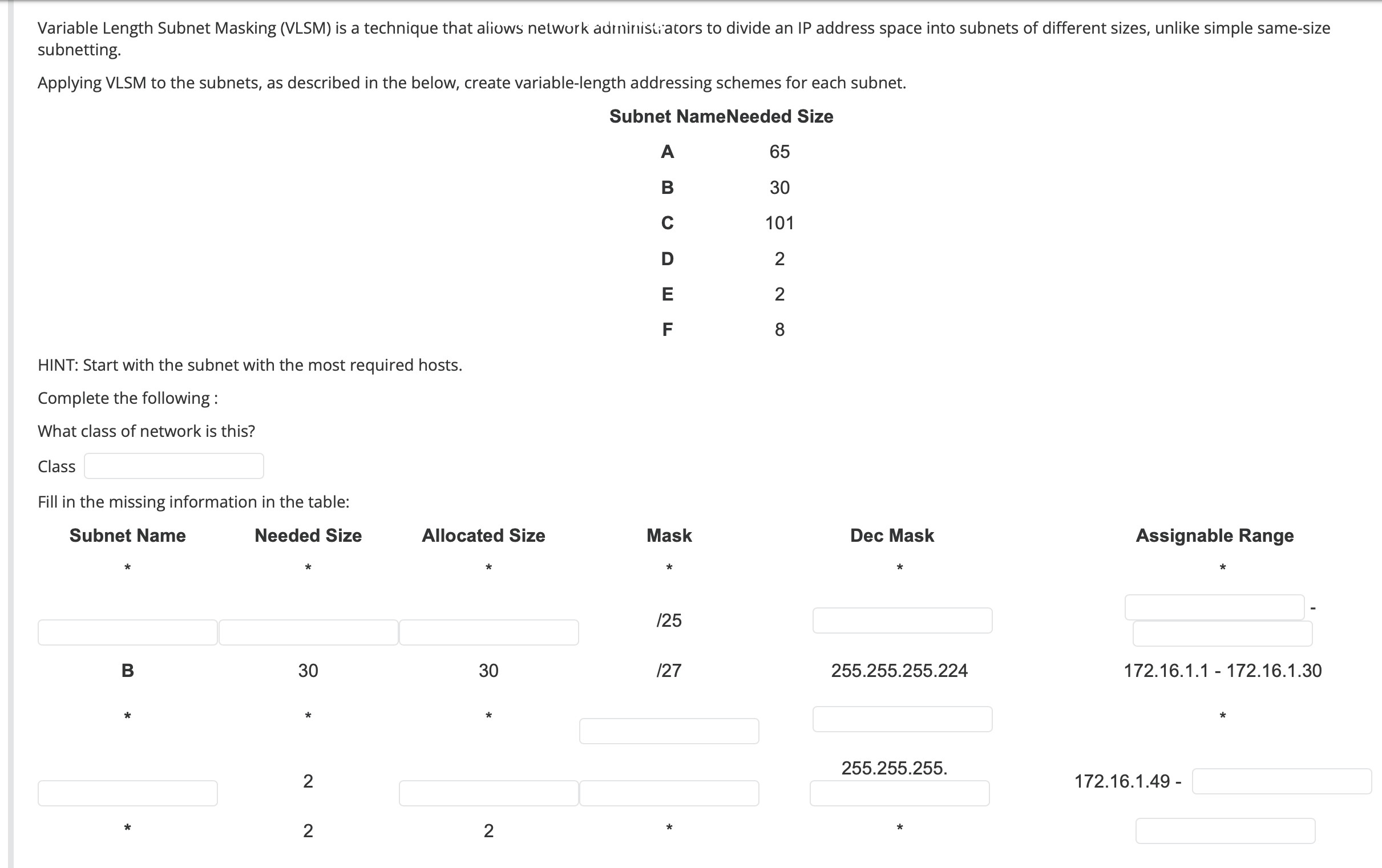Click the needed size field in the /25 row
Image resolution: width=1382 pixels, height=868 pixels.
(308, 632)
